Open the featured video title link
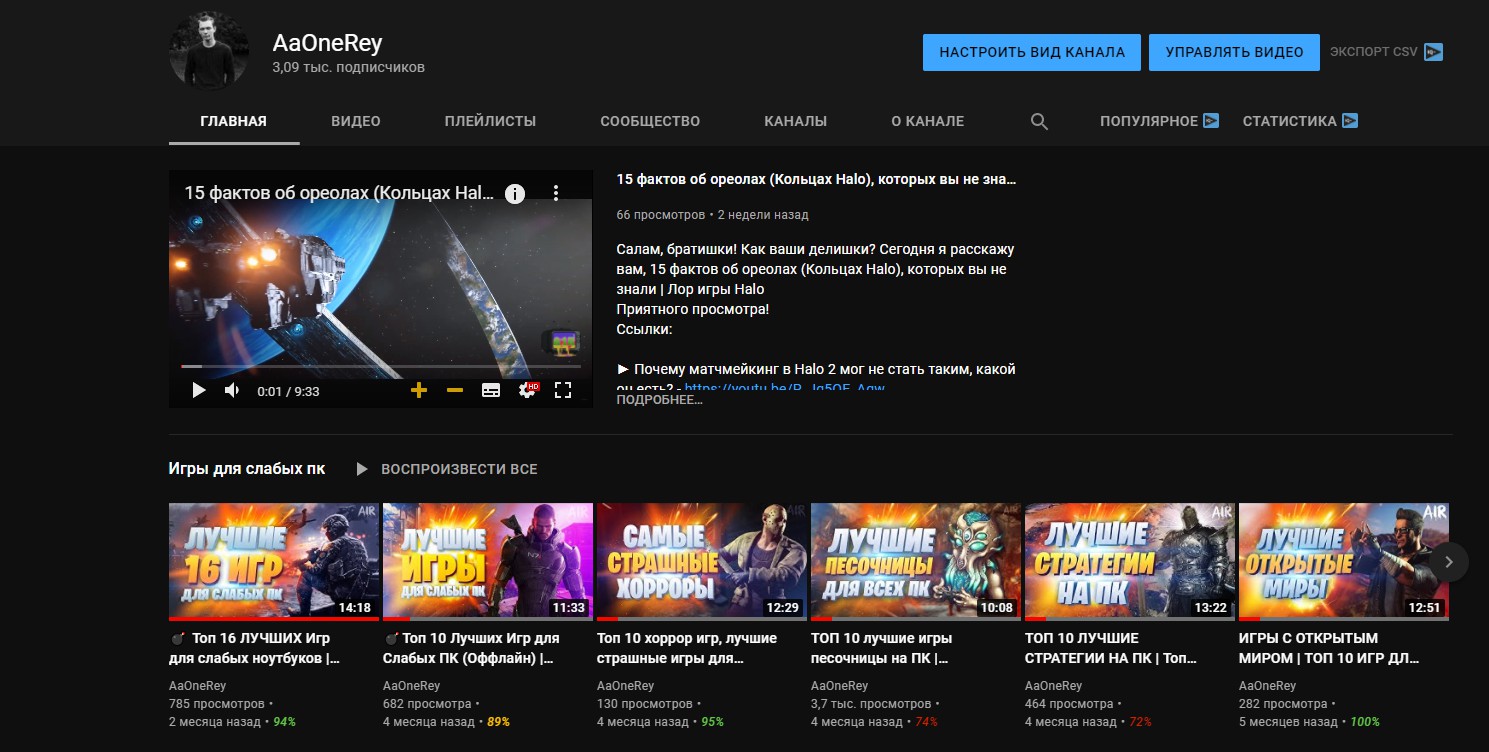The height and width of the screenshot is (752, 1489). [x=817, y=180]
